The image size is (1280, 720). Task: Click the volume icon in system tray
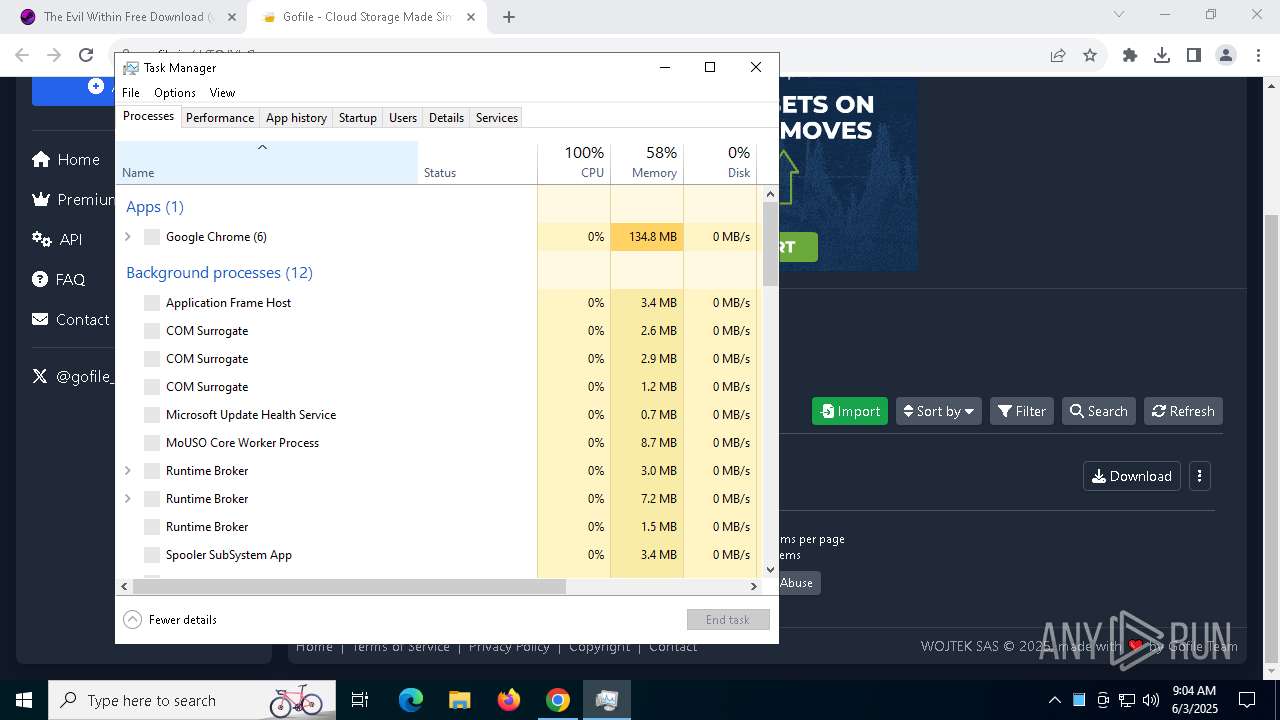coord(1151,700)
